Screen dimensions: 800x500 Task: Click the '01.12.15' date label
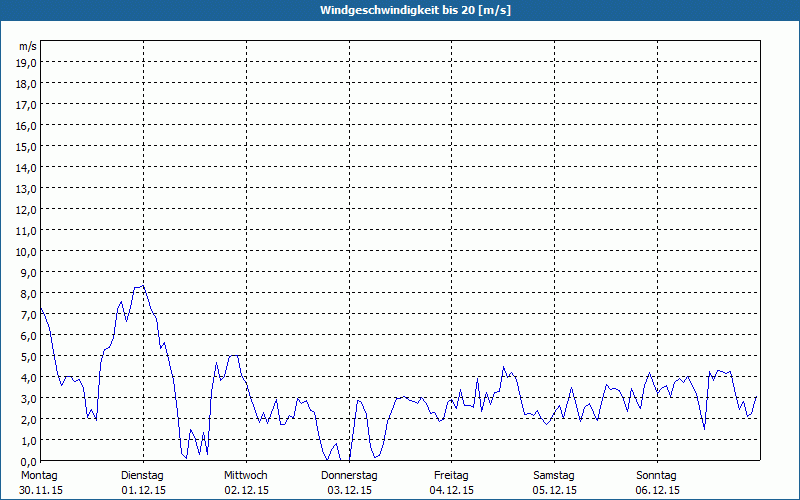[143, 490]
